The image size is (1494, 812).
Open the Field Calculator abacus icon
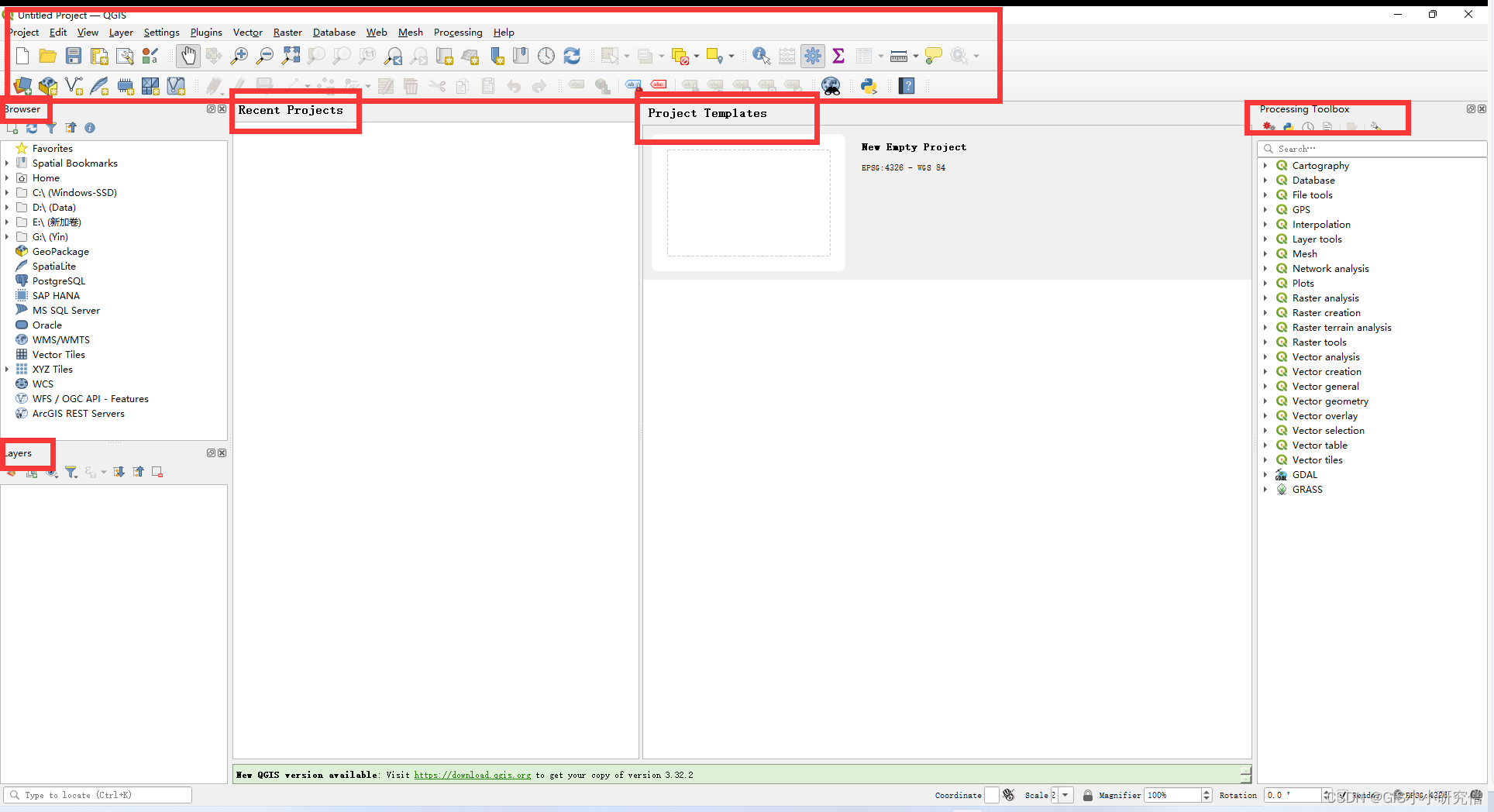(787, 56)
